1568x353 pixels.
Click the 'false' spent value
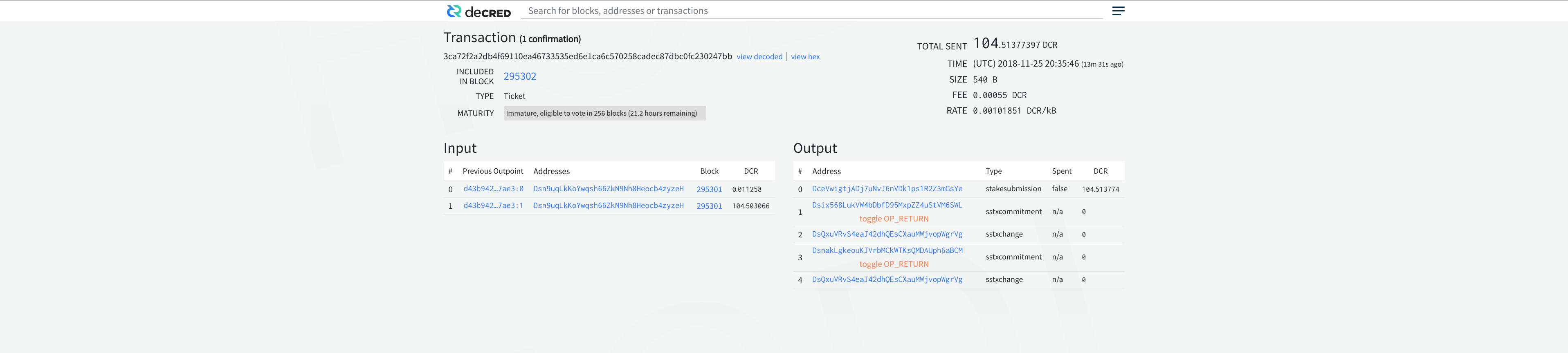pos(1059,189)
